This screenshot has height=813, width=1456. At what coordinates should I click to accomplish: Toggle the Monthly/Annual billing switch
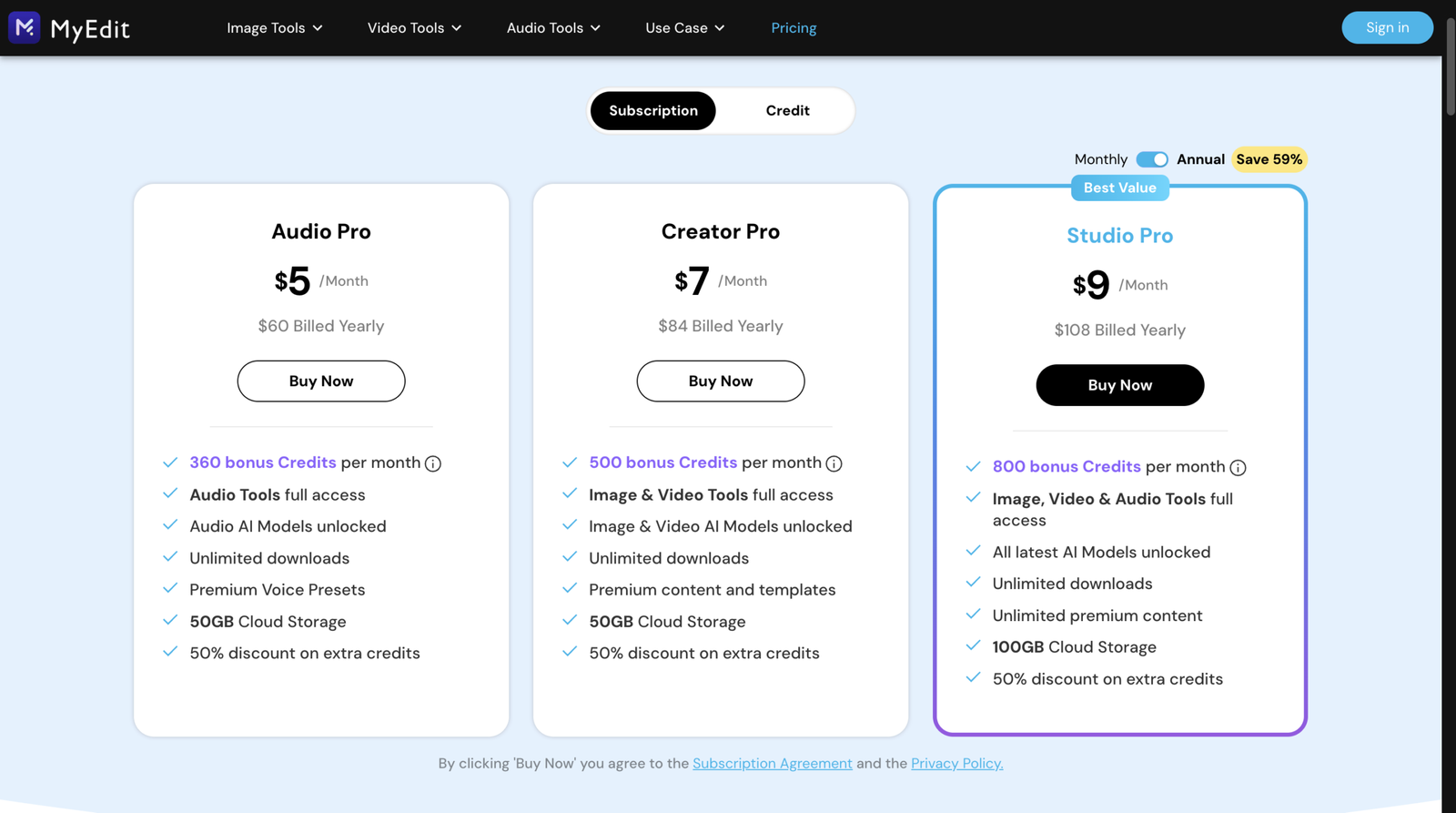1152,159
